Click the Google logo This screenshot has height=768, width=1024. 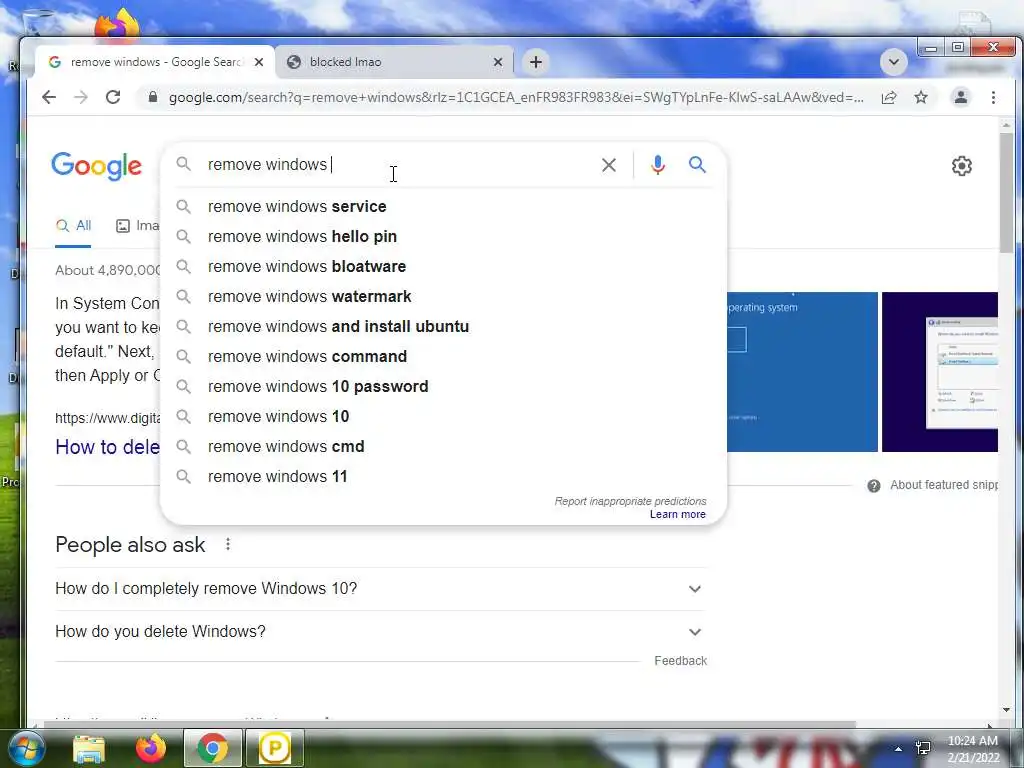[x=97, y=166]
